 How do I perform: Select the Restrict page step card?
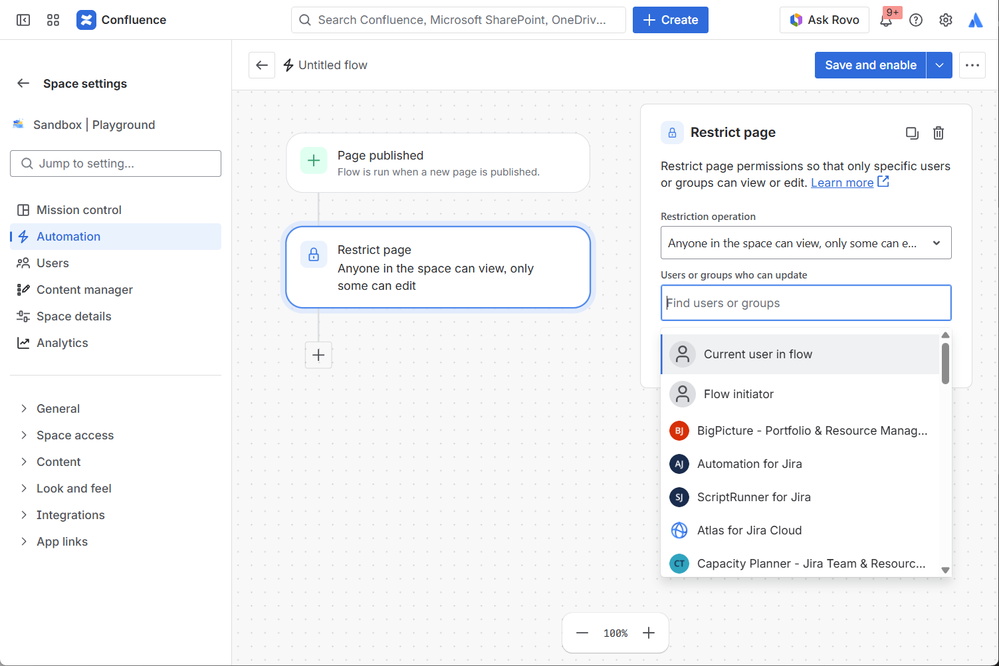click(x=438, y=268)
